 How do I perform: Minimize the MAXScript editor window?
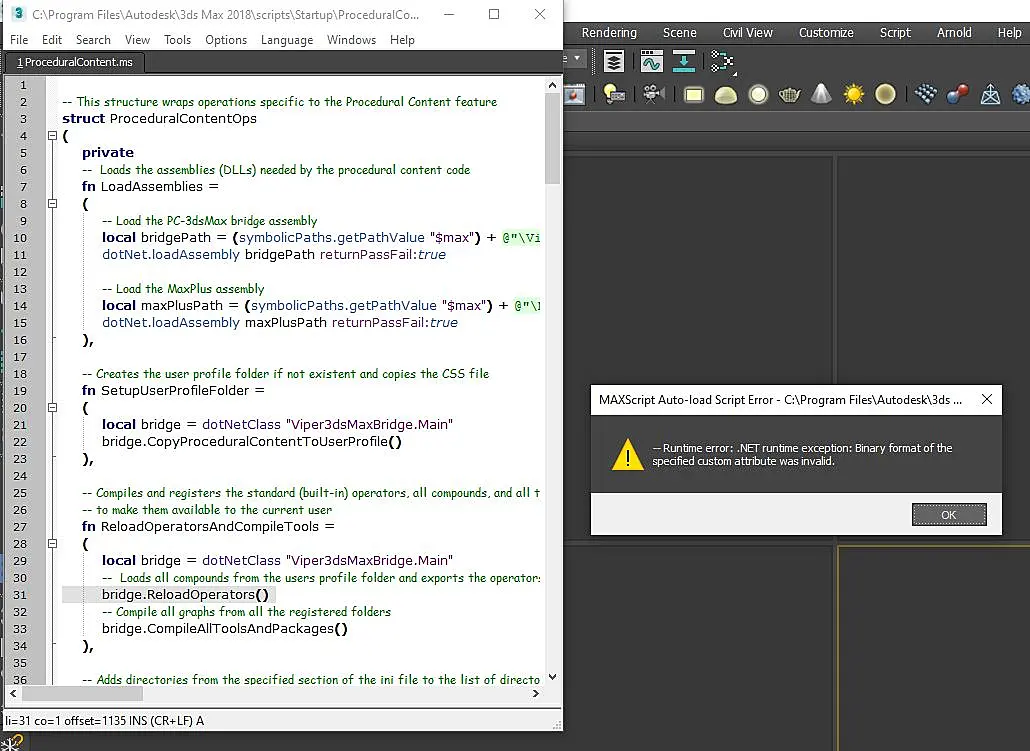pos(449,14)
